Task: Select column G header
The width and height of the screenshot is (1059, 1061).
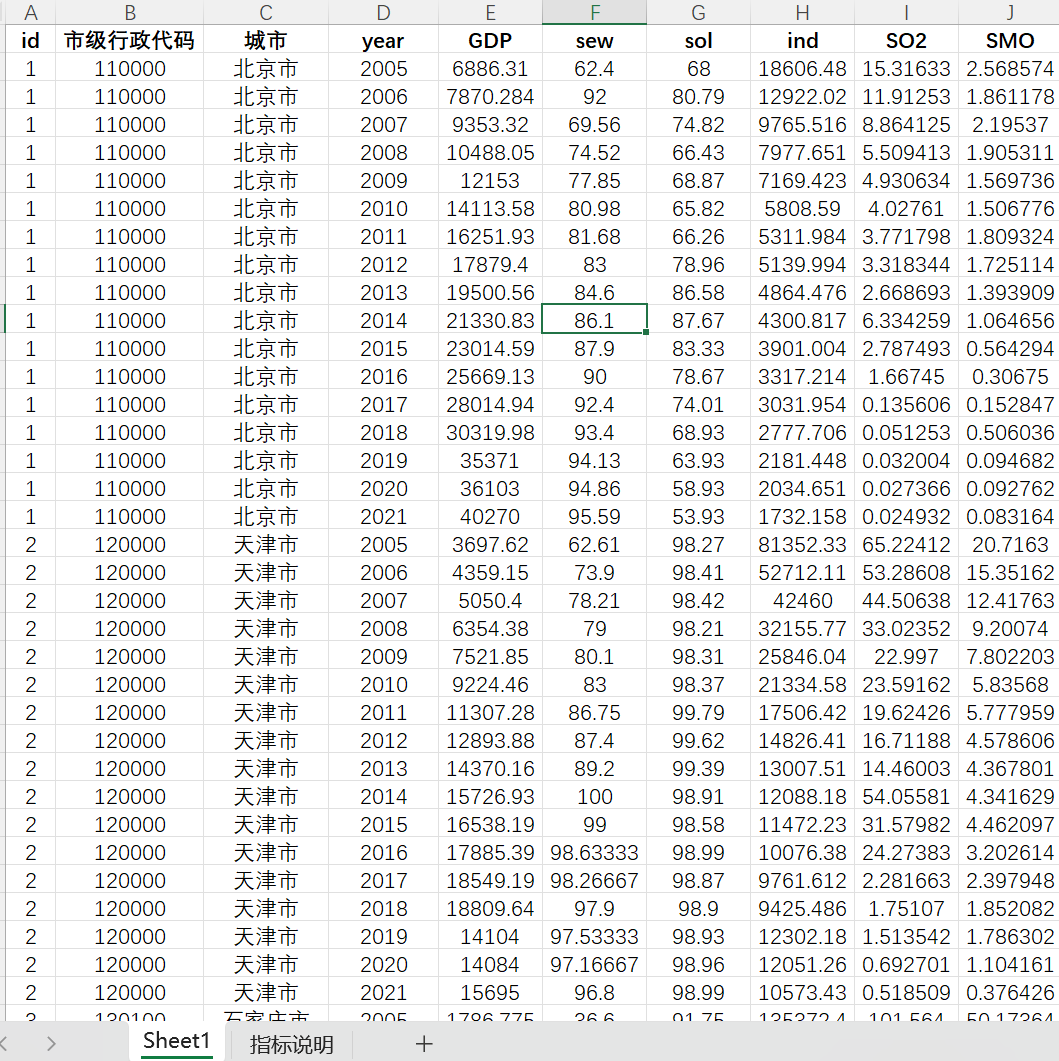Action: coord(698,12)
